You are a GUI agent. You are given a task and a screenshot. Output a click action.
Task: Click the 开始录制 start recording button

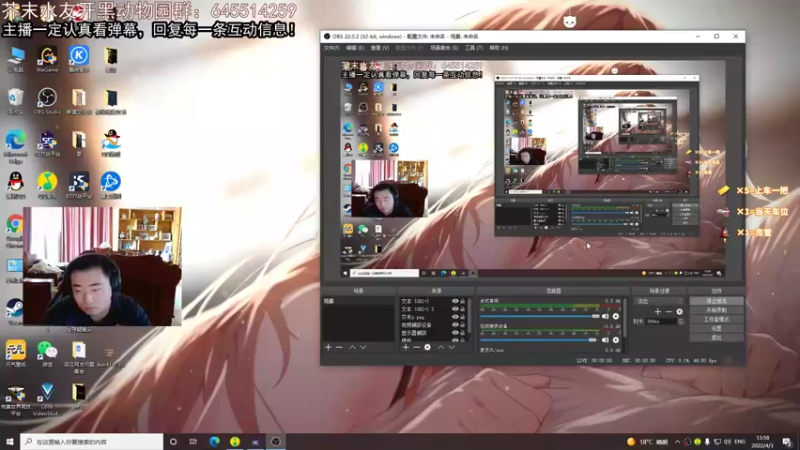(716, 310)
